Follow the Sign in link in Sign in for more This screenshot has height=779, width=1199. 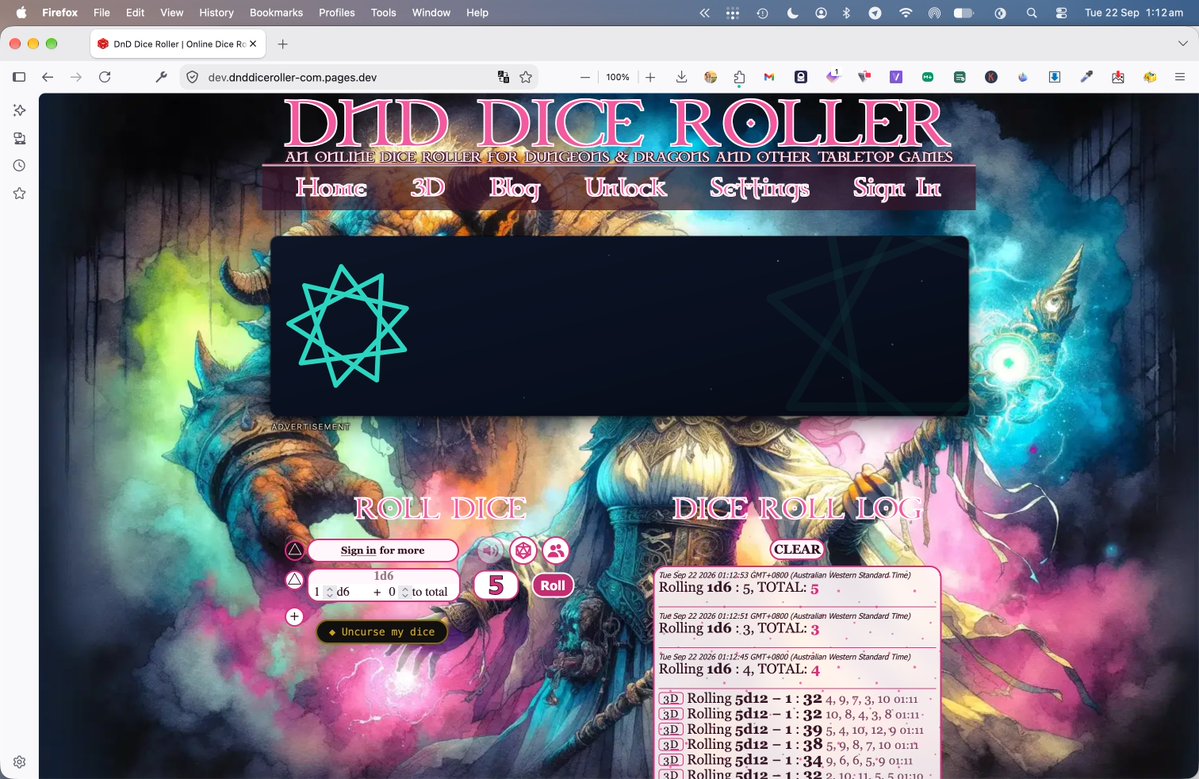[359, 550]
